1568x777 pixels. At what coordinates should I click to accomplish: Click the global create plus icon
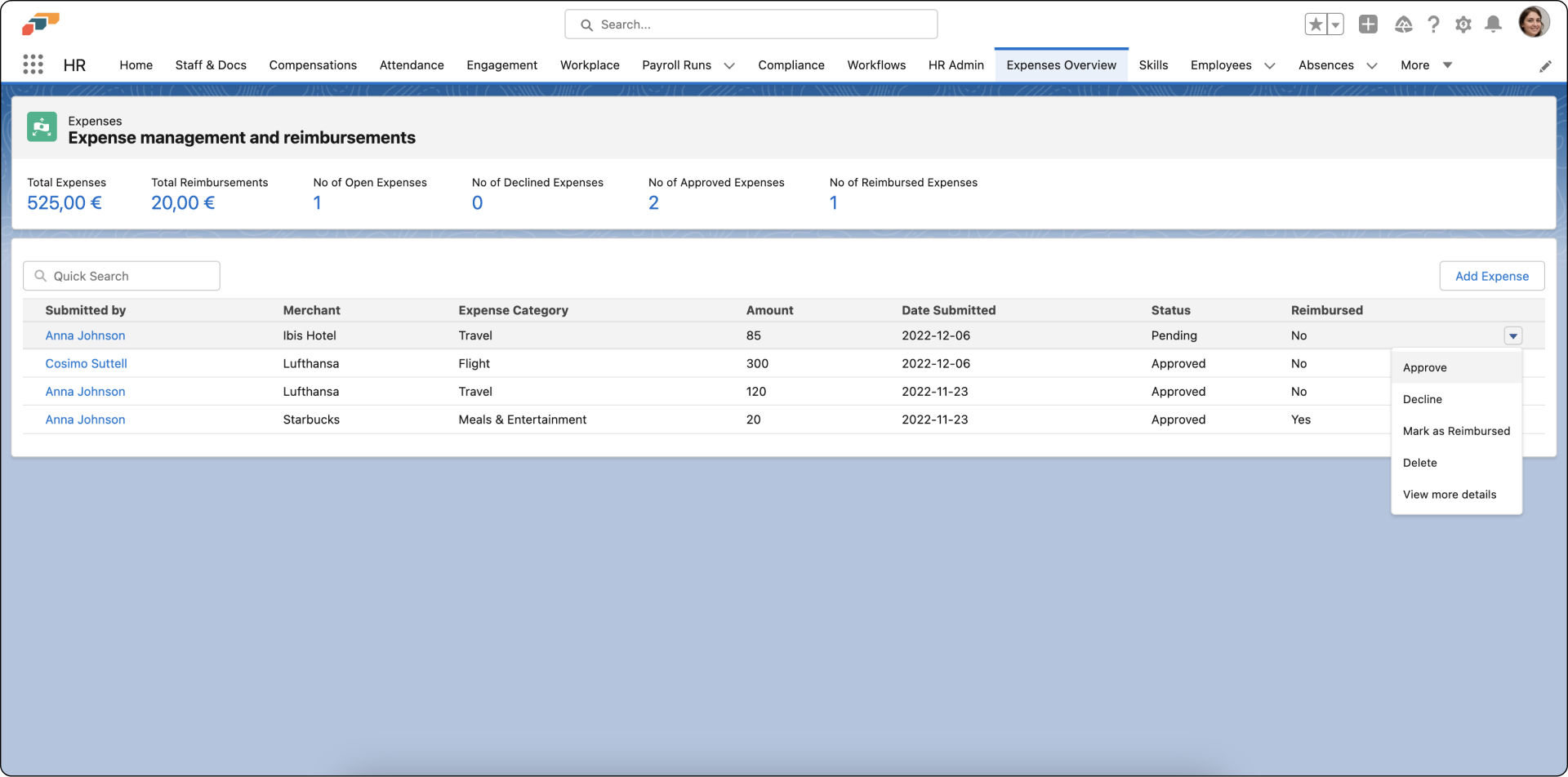pyautogui.click(x=1368, y=24)
